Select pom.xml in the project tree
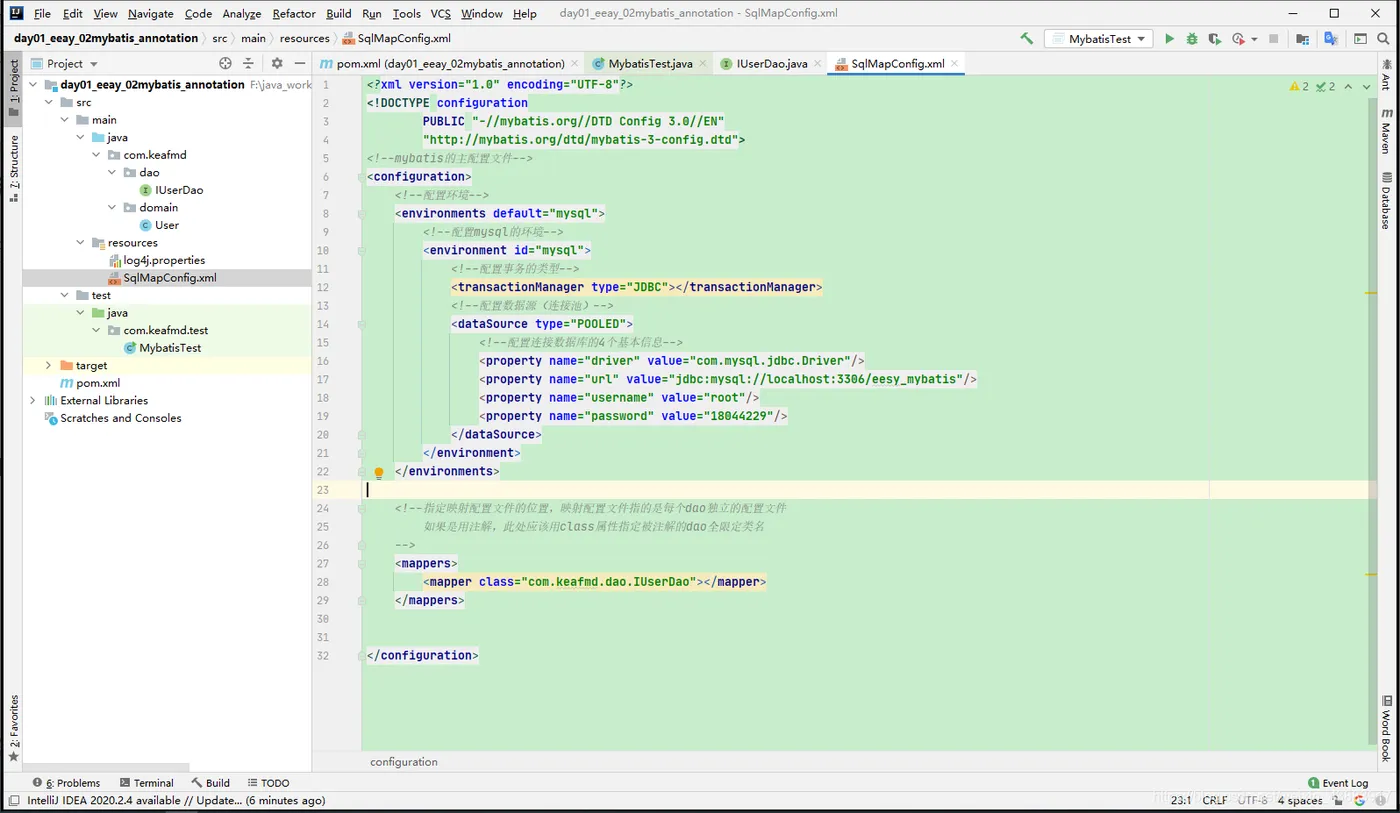Image resolution: width=1400 pixels, height=813 pixels. [x=98, y=383]
